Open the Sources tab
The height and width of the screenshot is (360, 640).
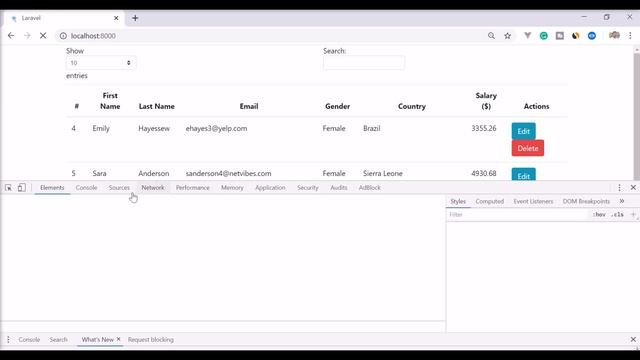coord(119,188)
